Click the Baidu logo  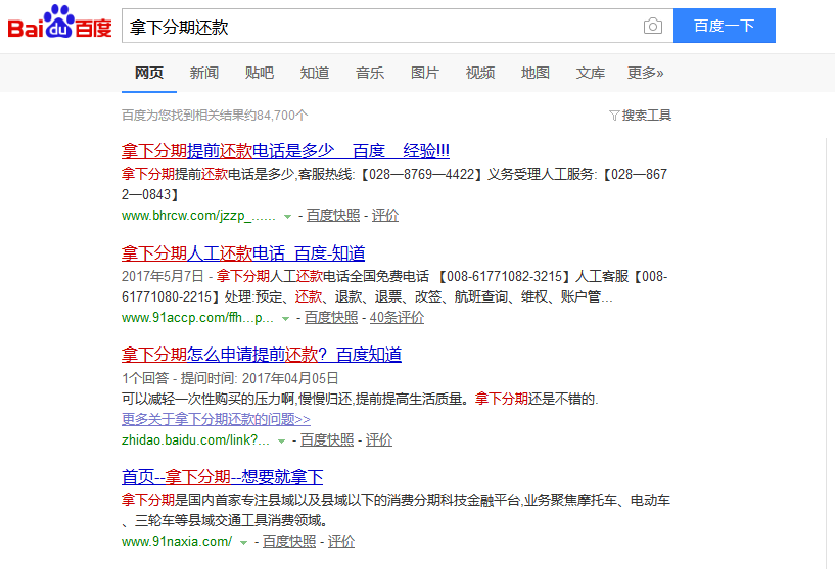pos(59,22)
